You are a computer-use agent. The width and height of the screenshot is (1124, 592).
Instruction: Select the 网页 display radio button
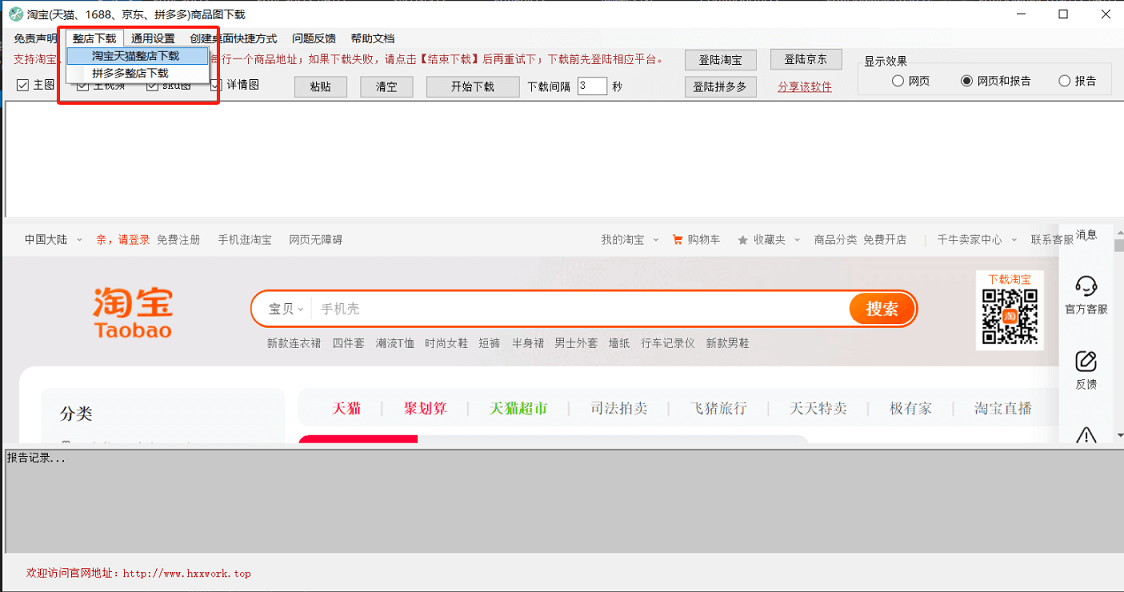(x=897, y=81)
